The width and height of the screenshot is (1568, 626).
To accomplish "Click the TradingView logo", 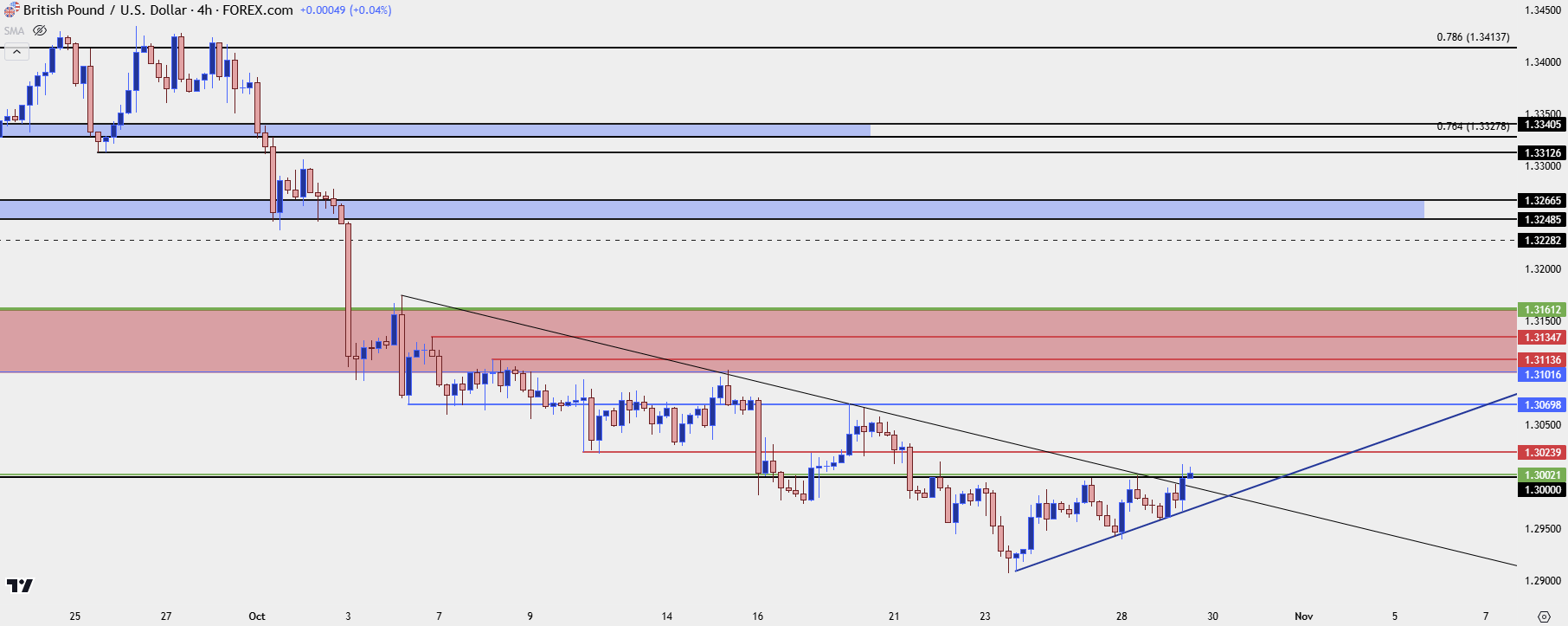I will pyautogui.click(x=19, y=586).
